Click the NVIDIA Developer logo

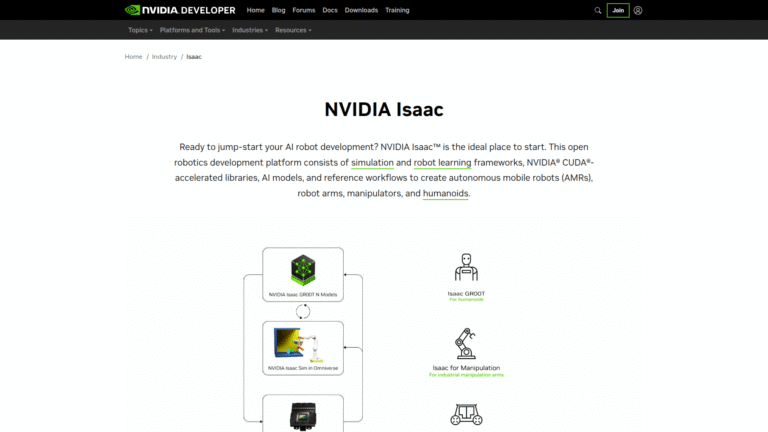pyautogui.click(x=180, y=10)
